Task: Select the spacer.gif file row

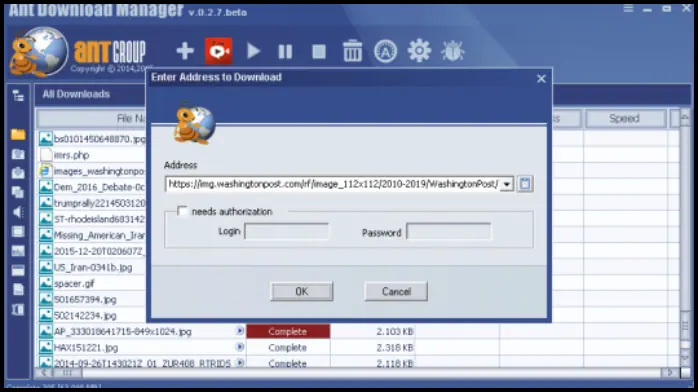Action: click(x=92, y=283)
